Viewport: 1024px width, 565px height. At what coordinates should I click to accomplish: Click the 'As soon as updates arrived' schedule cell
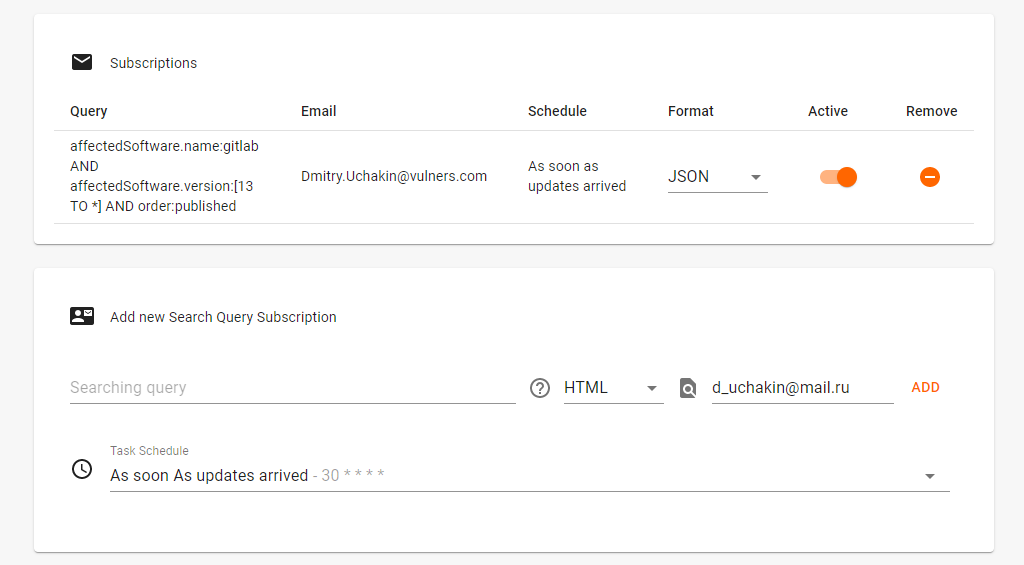click(577, 176)
